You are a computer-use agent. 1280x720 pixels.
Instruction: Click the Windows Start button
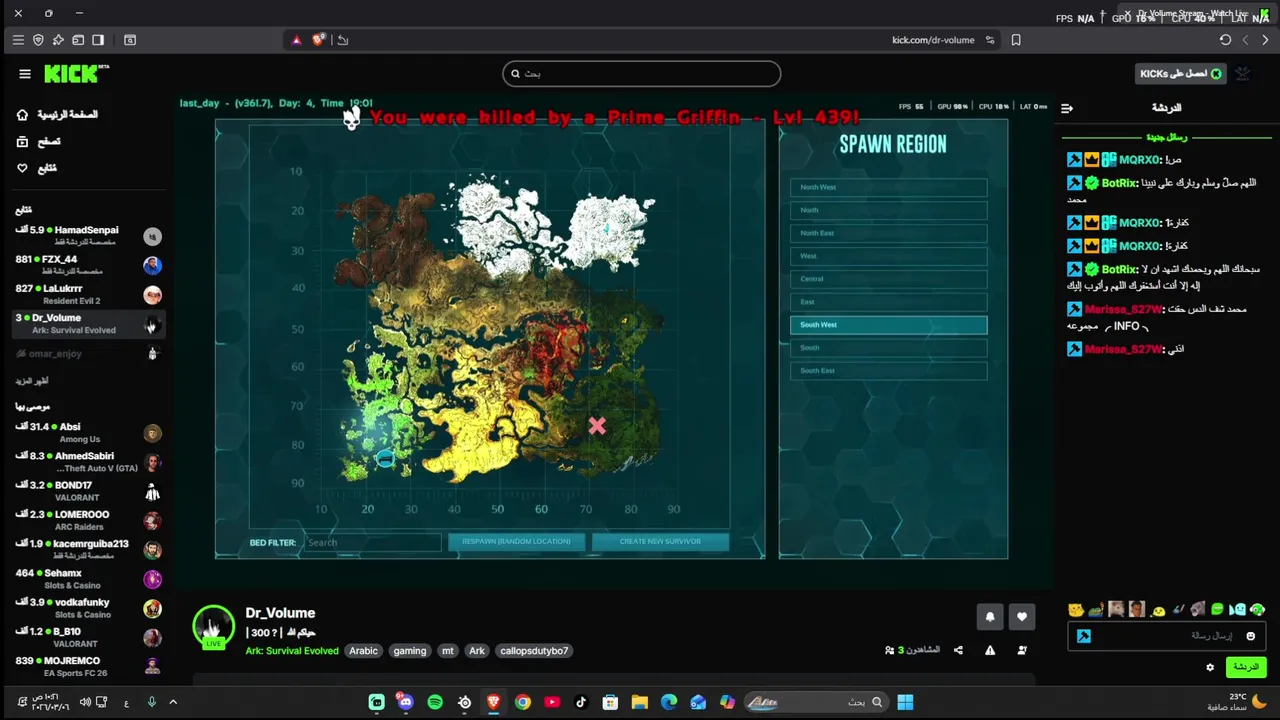click(x=905, y=702)
